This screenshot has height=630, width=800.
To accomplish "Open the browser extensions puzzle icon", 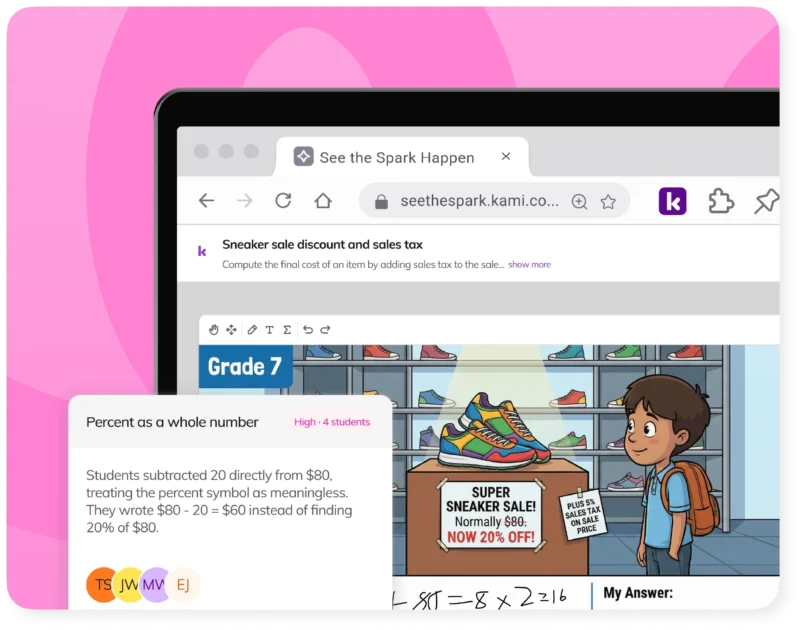I will [721, 201].
